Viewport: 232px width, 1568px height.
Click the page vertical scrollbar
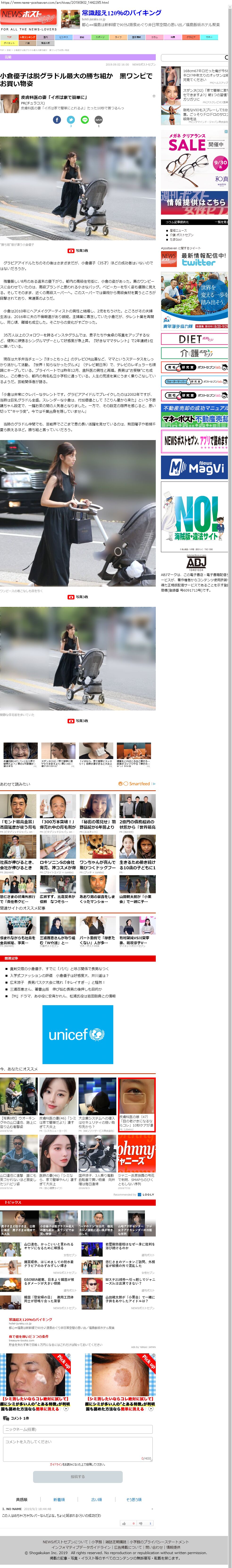click(x=230, y=784)
